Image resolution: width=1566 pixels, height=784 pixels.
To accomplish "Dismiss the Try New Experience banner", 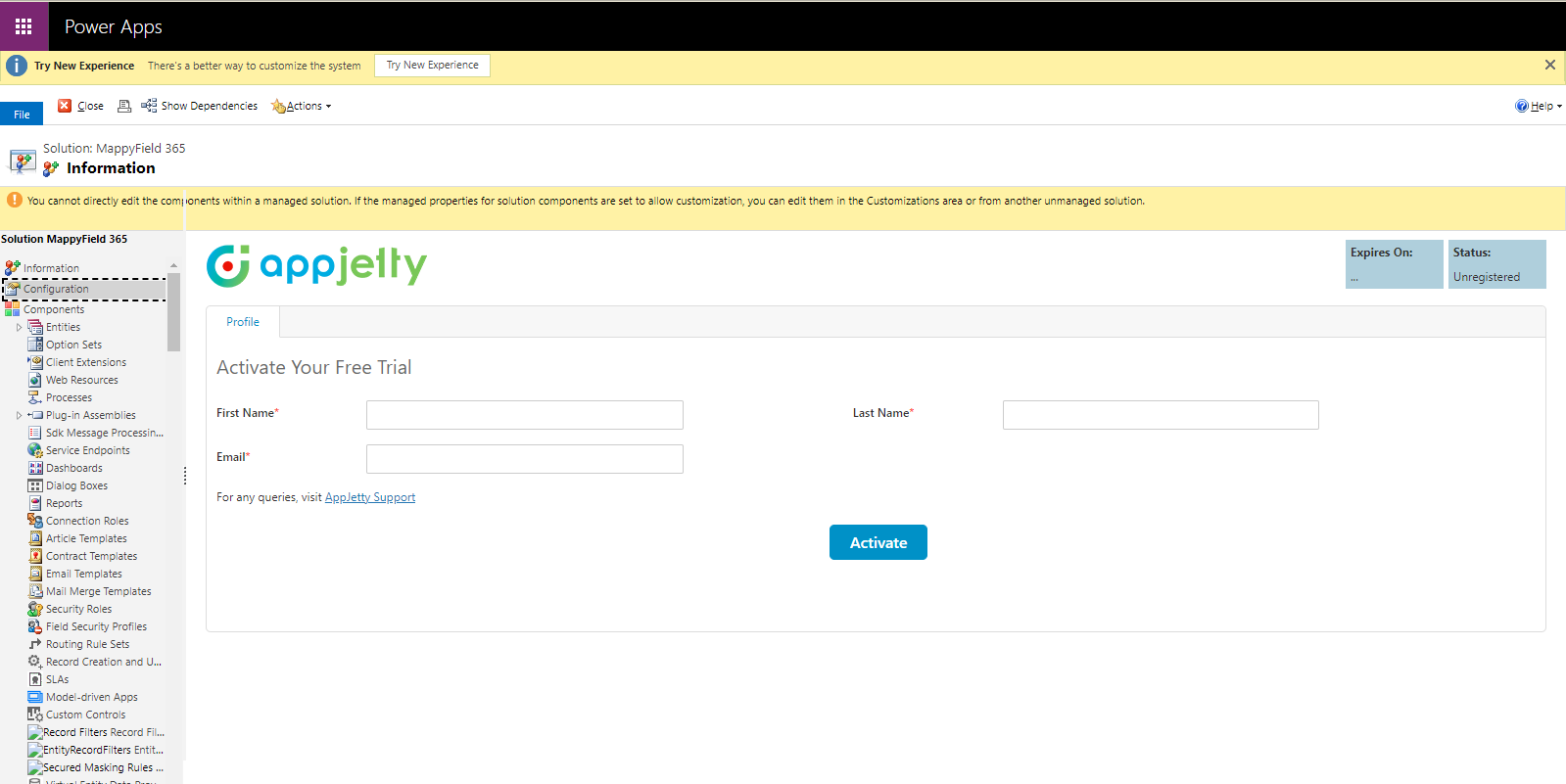I will pos(1549,65).
